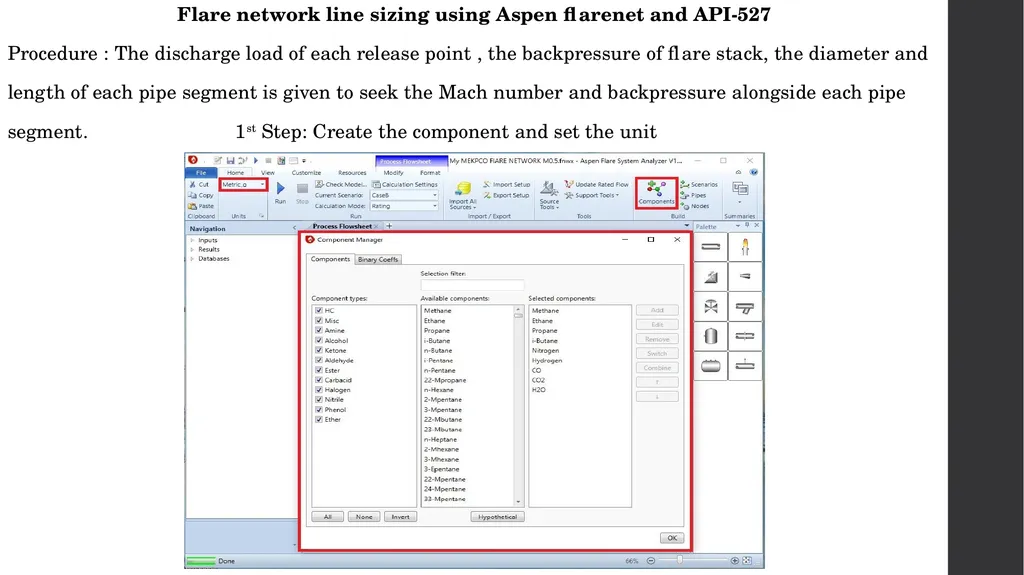Uncheck the Ester component type
The height and width of the screenshot is (575, 1024).
pyautogui.click(x=319, y=370)
